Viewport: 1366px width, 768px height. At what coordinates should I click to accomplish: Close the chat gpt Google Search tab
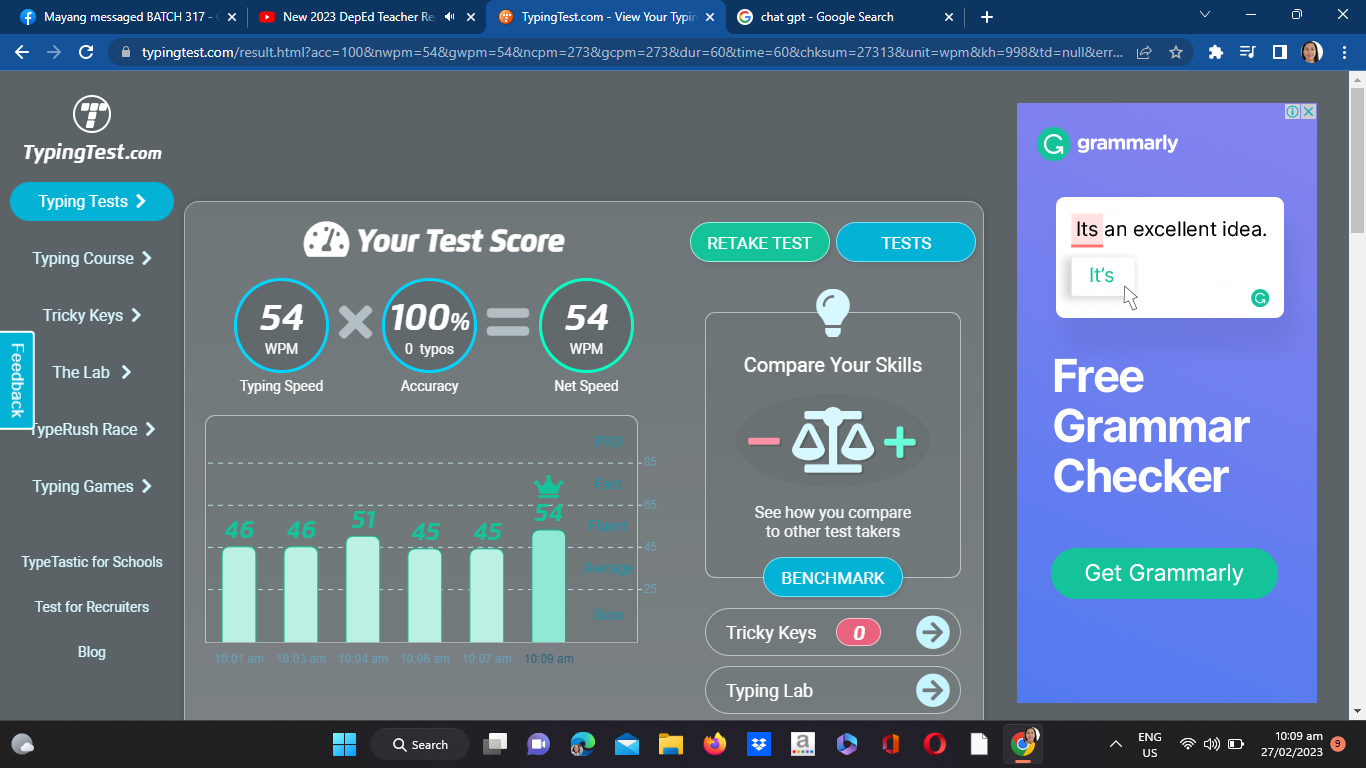pyautogui.click(x=948, y=17)
